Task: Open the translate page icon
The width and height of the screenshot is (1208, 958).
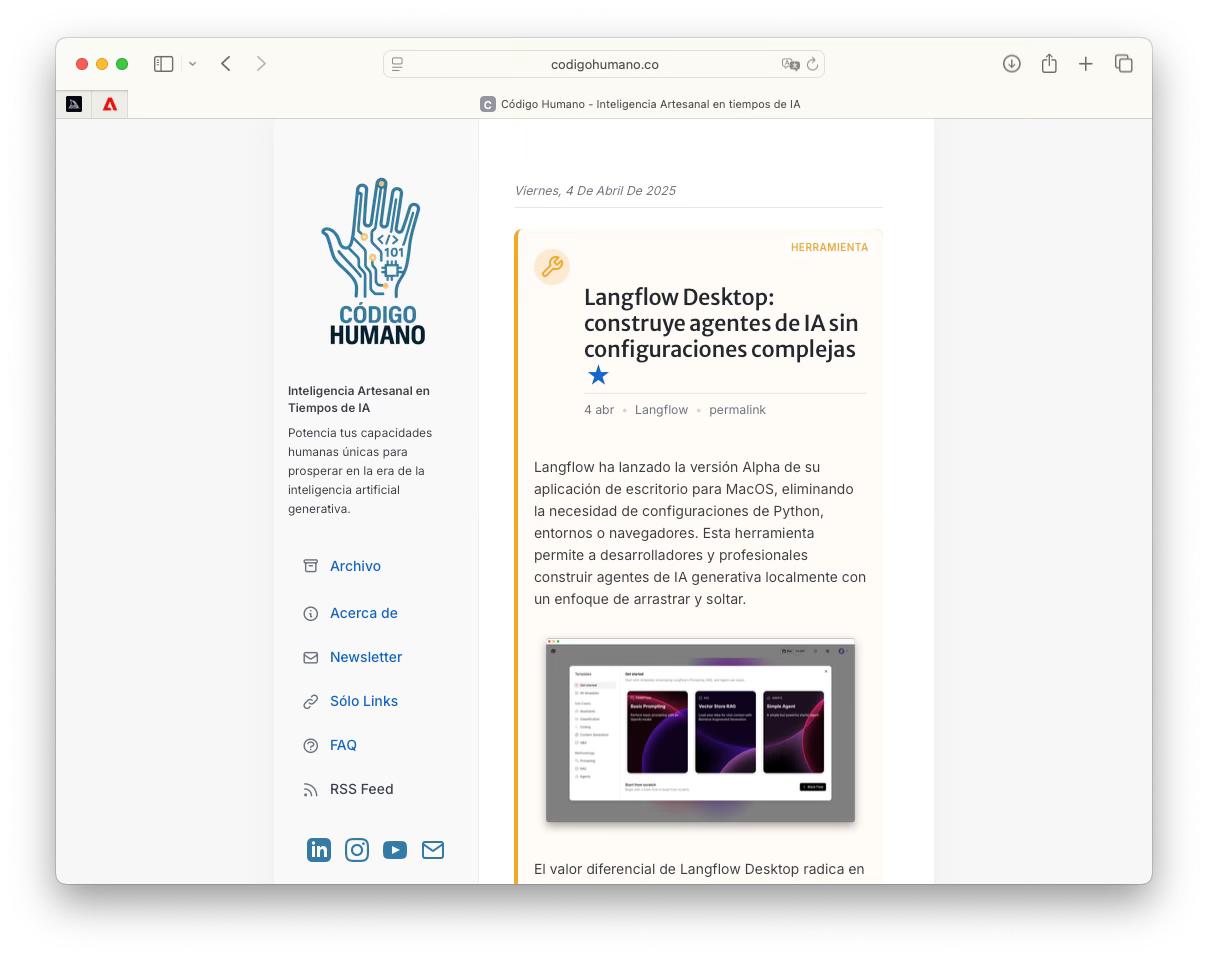Action: (x=790, y=64)
